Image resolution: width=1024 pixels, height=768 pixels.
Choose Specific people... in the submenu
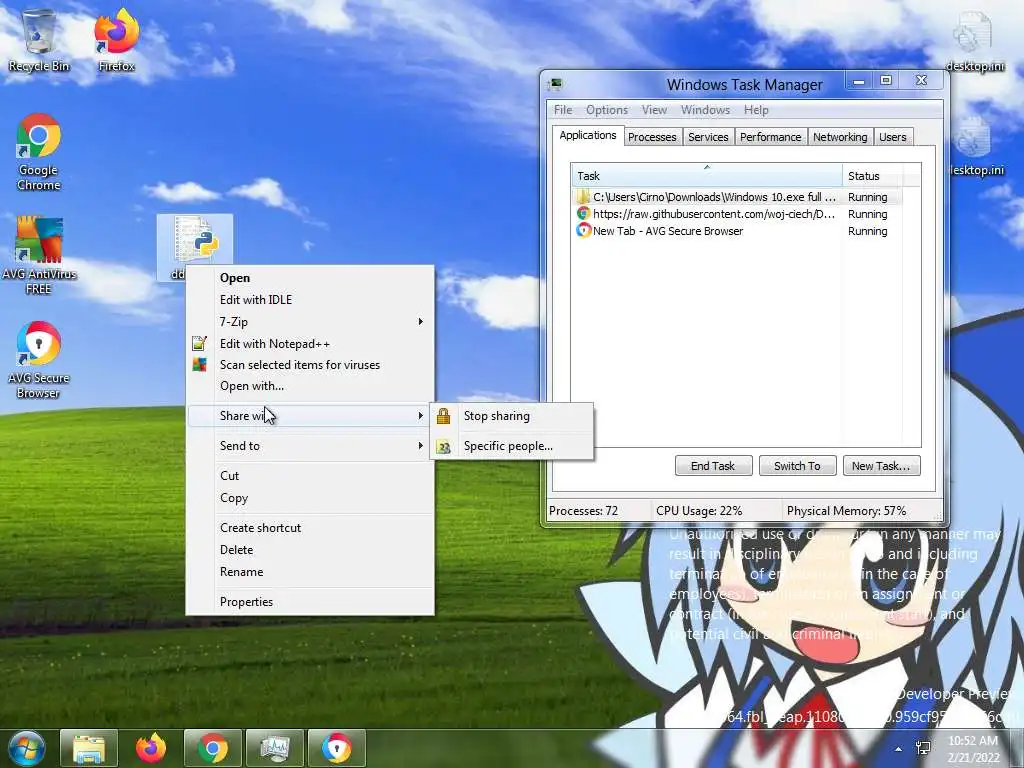[x=511, y=446]
